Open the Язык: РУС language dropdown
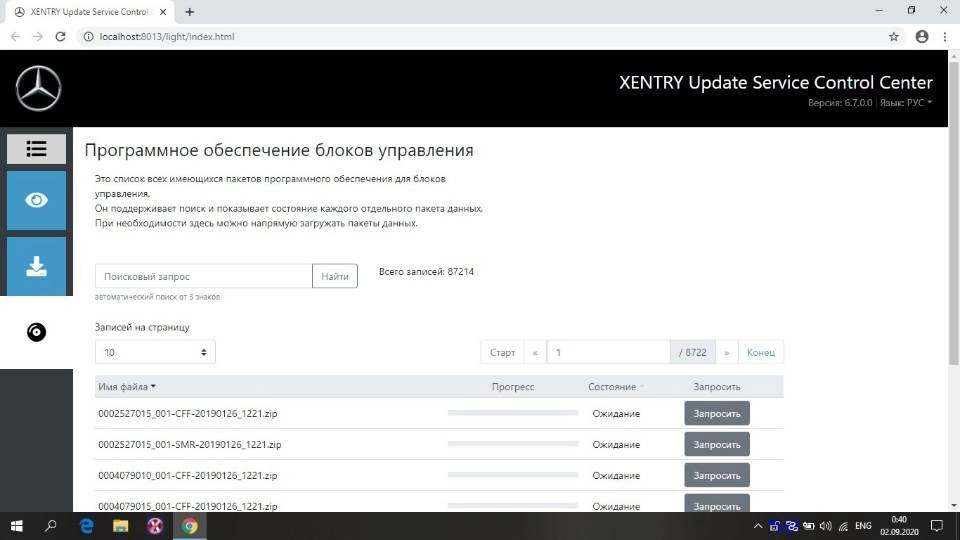The height and width of the screenshot is (540, 960). (x=906, y=103)
